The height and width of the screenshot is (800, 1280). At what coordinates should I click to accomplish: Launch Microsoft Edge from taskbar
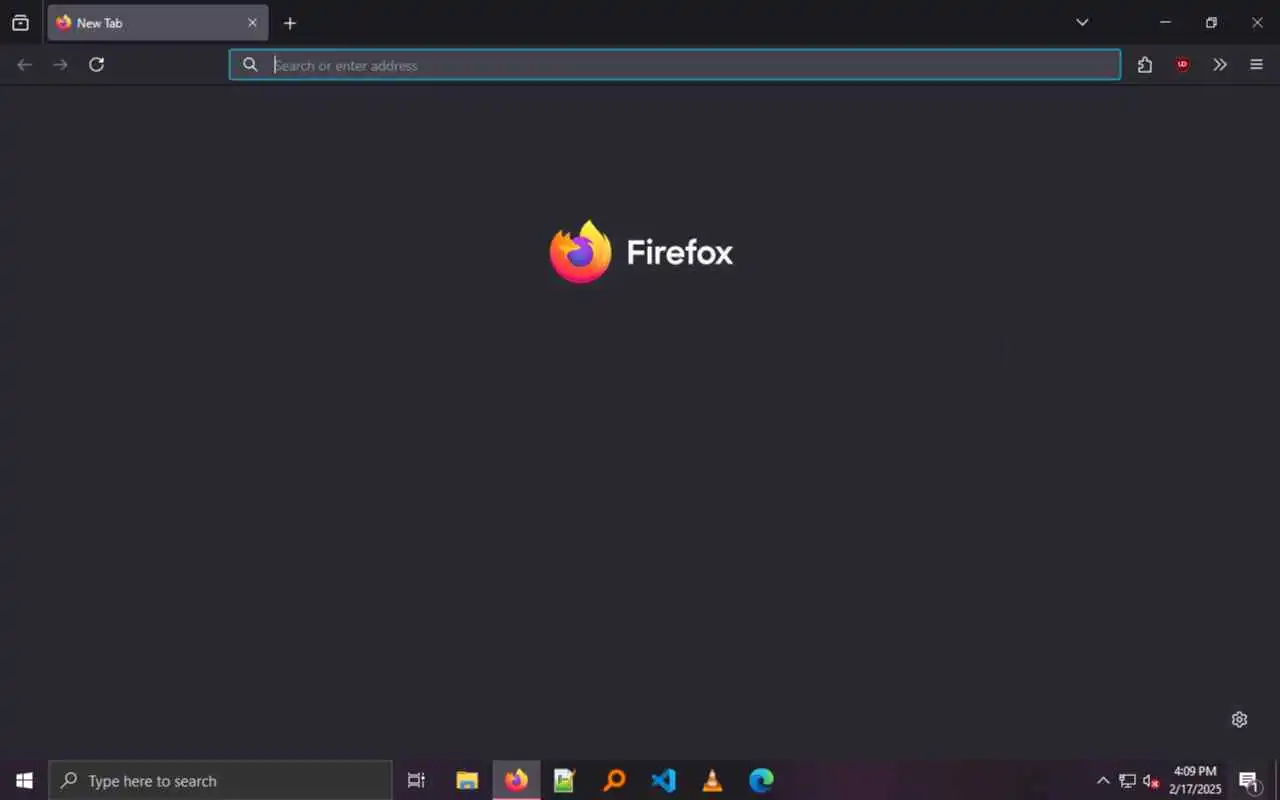click(x=761, y=780)
